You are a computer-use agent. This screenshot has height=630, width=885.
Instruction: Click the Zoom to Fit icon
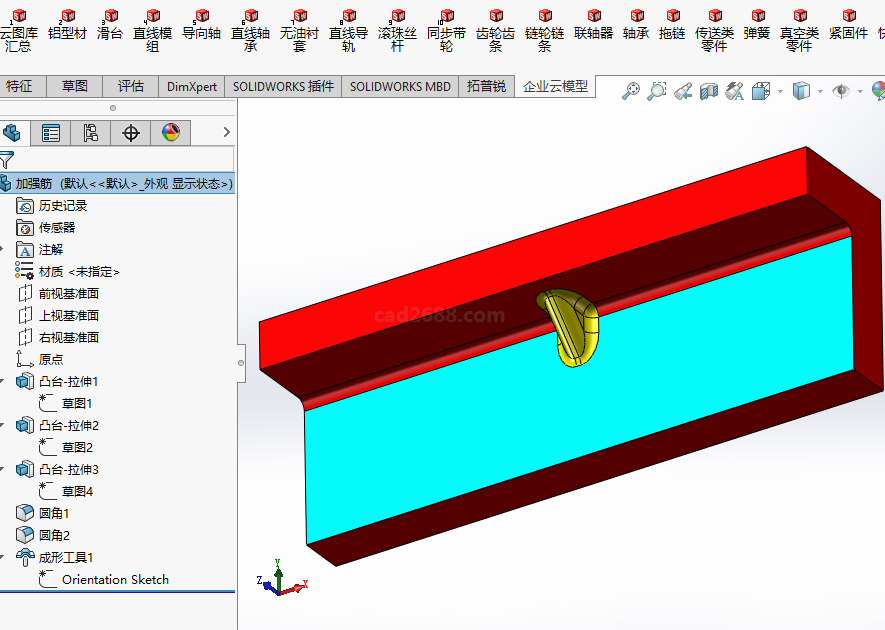point(631,92)
